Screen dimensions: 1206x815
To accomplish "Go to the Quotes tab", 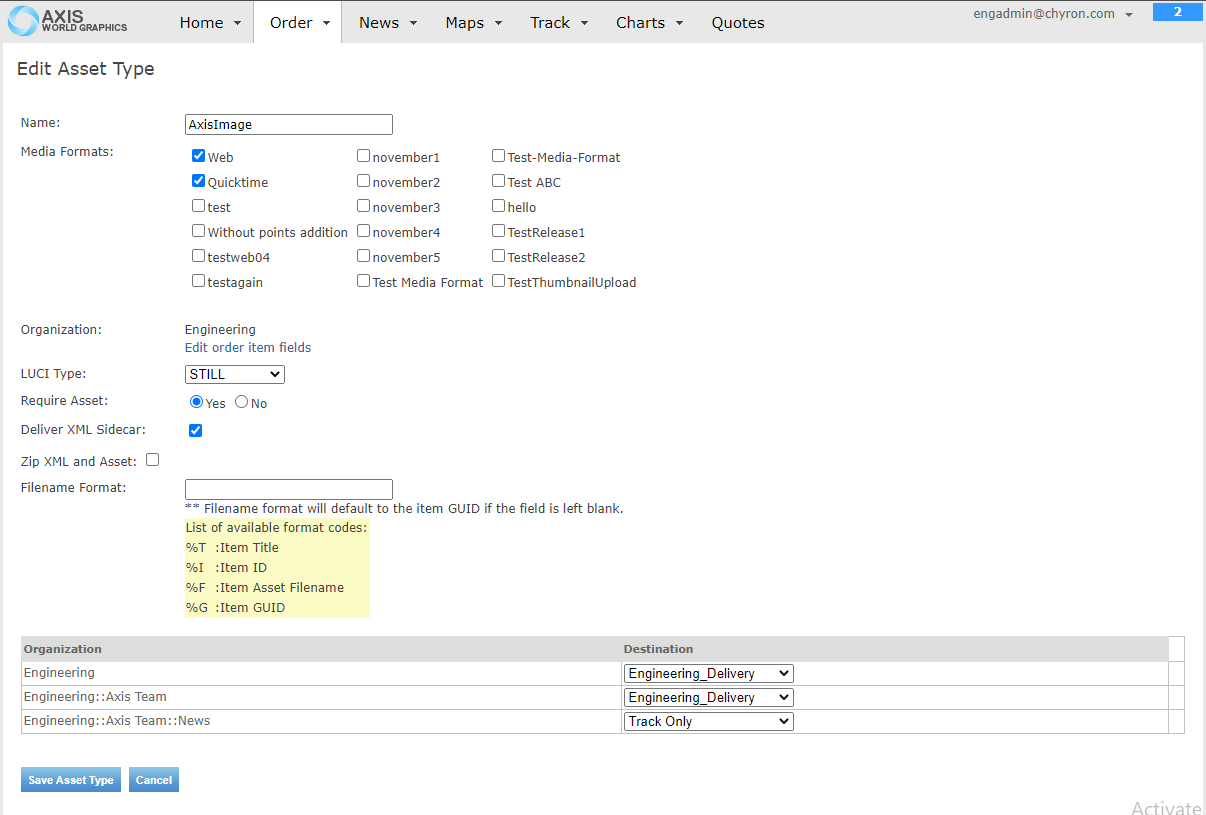I will (738, 22).
